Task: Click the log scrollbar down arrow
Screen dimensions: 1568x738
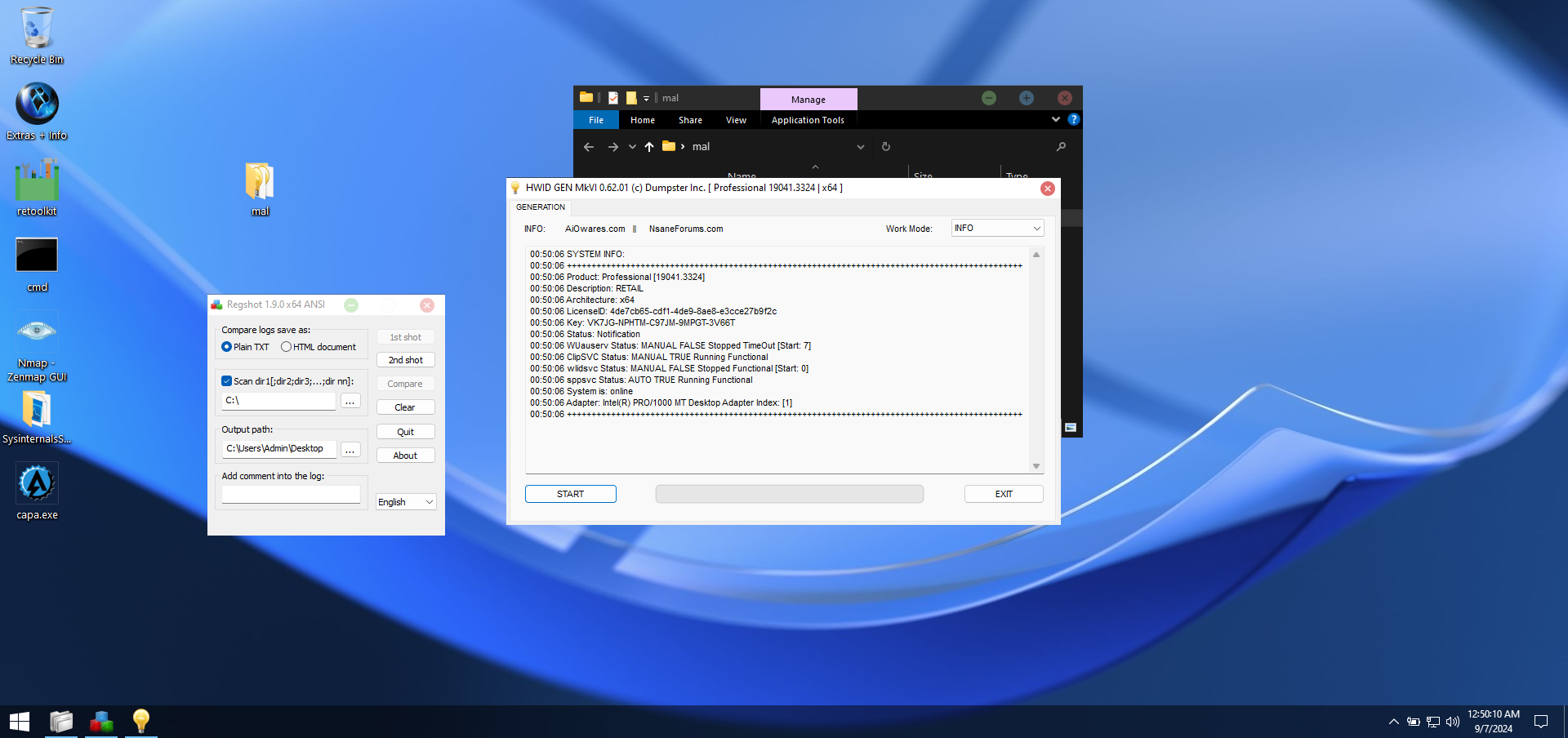Action: [x=1036, y=466]
